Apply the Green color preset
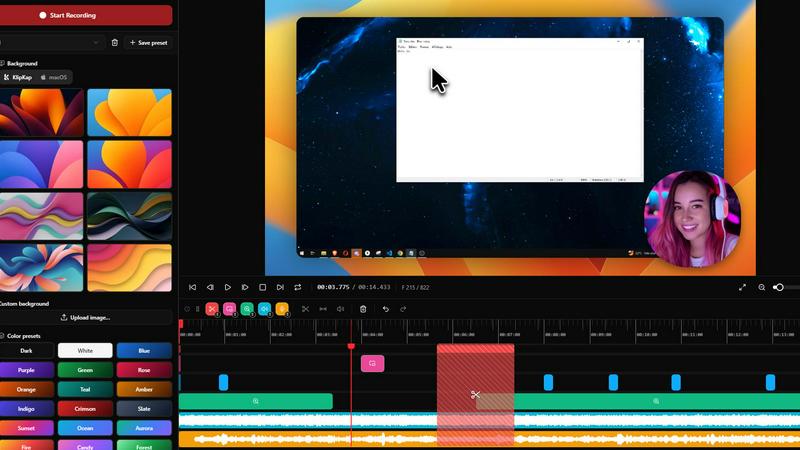Screen dimensions: 800x450 click(x=85, y=370)
